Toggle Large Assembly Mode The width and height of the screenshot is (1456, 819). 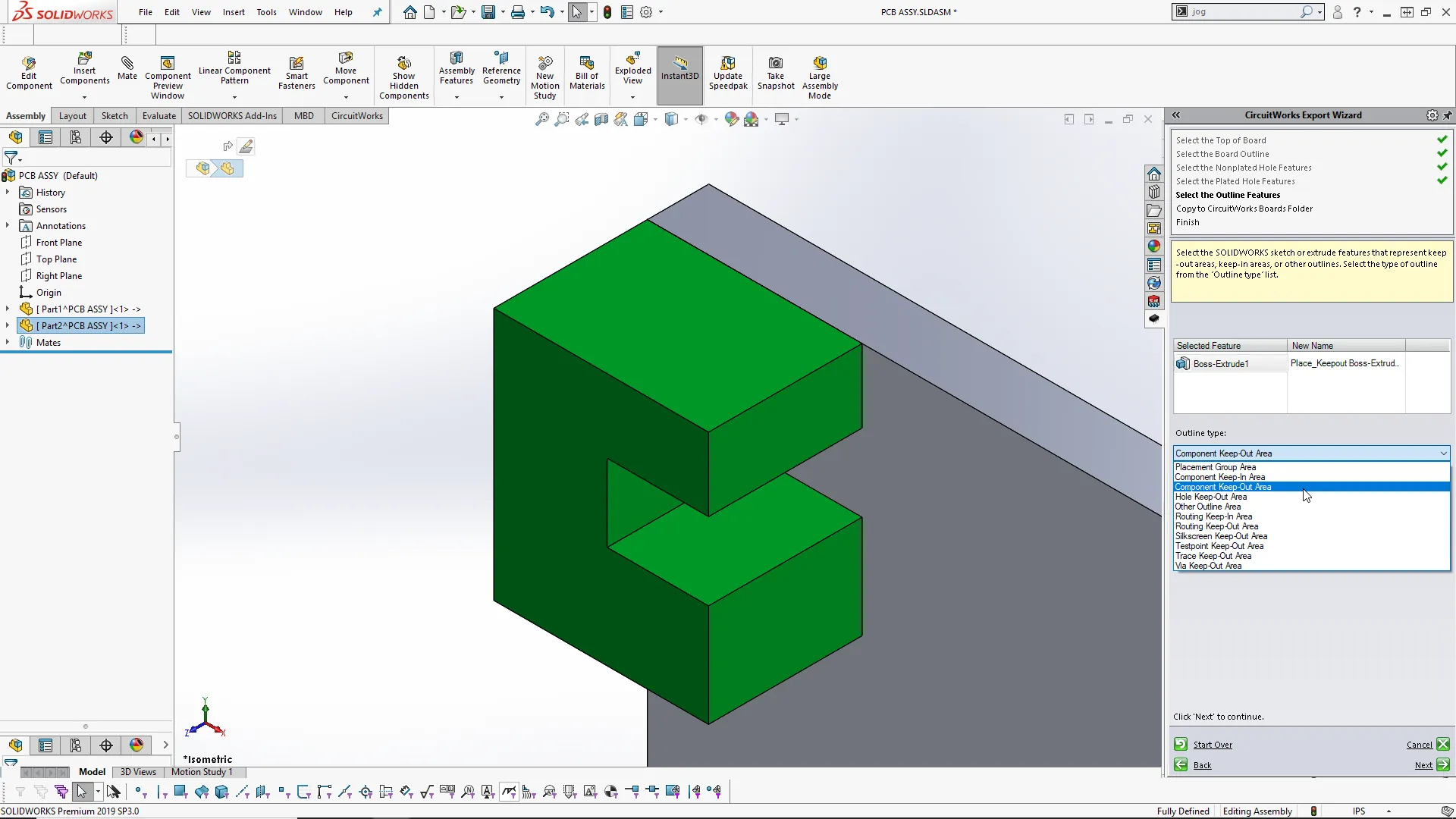[820, 77]
